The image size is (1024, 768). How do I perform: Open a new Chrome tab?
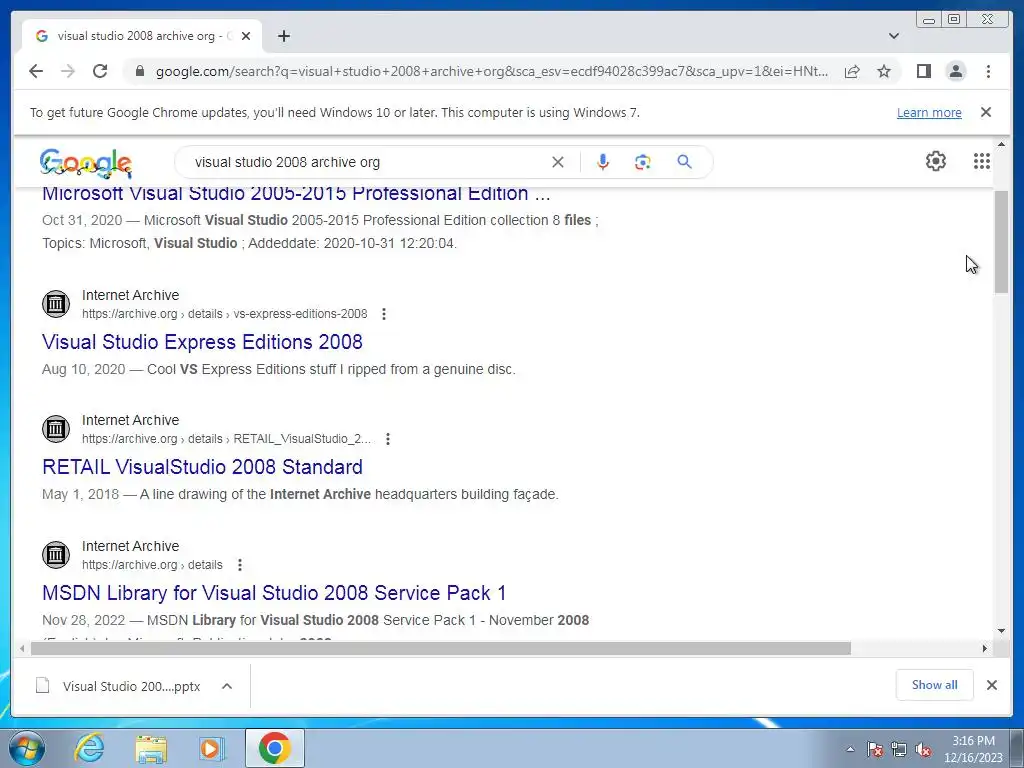(x=283, y=36)
